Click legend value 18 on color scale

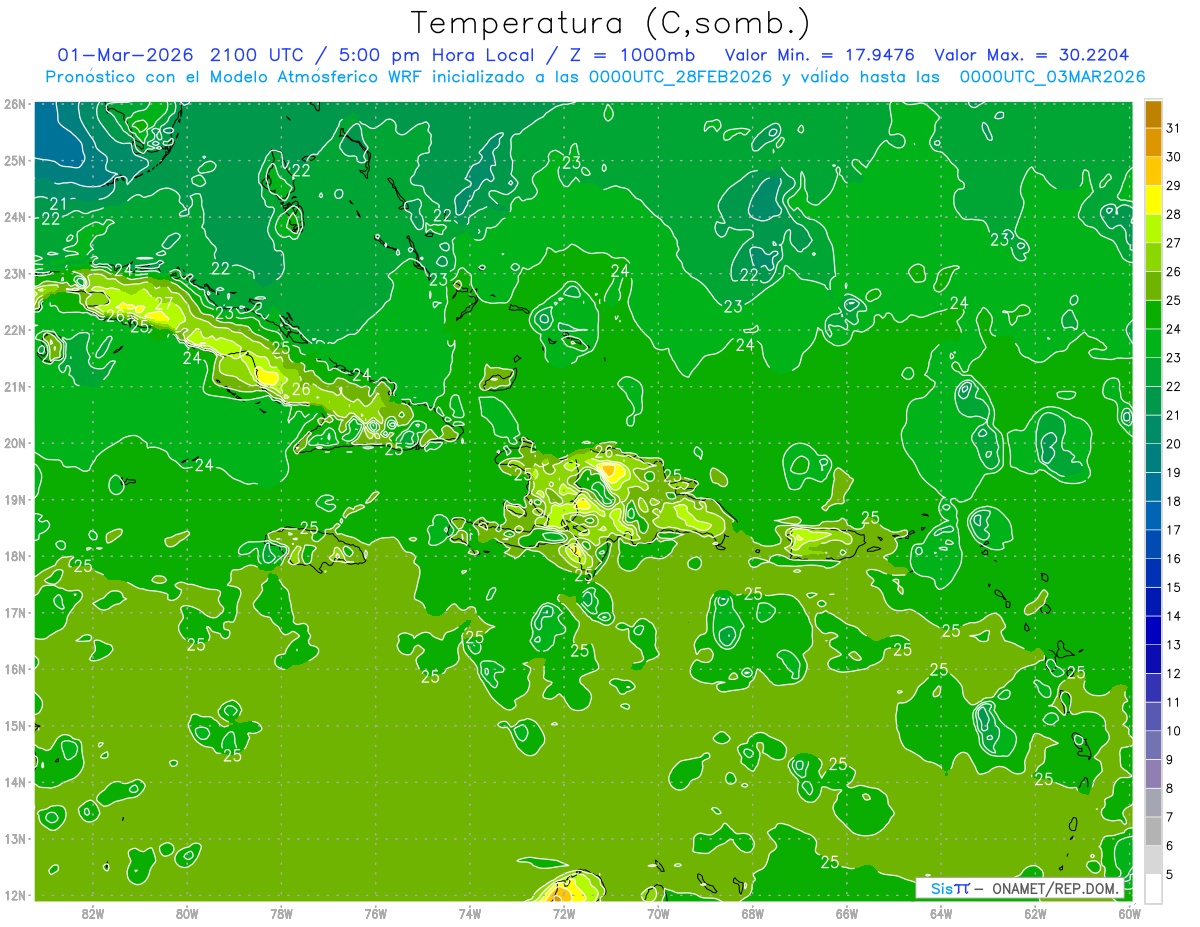(1173, 501)
